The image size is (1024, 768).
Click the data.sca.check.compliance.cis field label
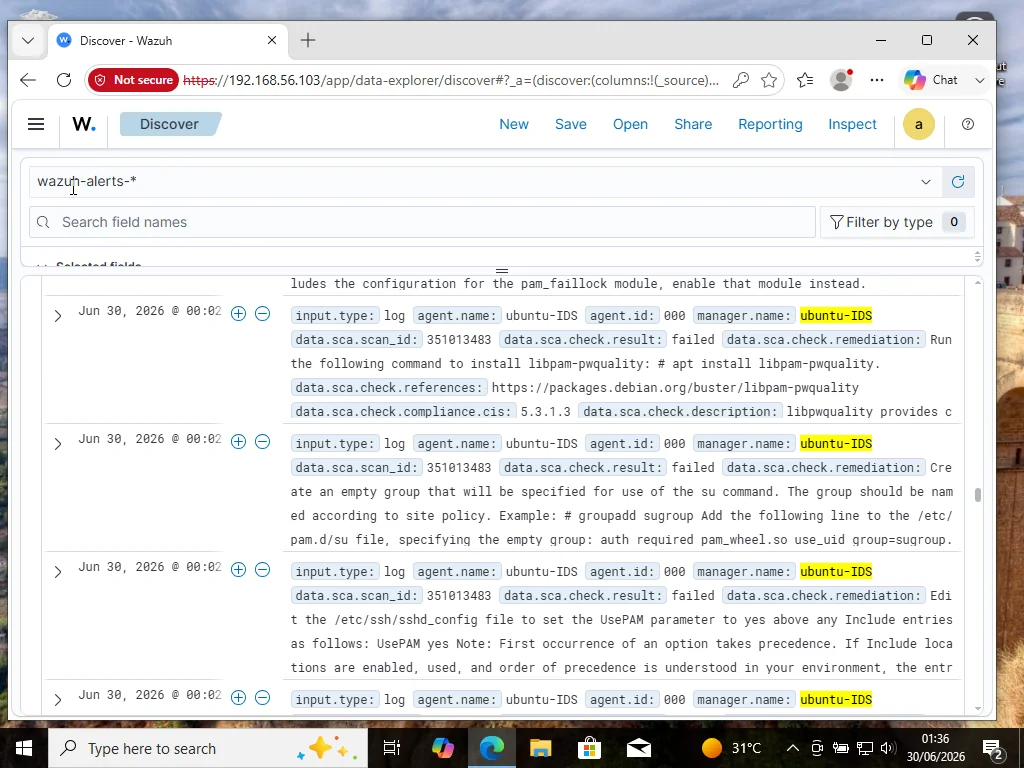pyautogui.click(x=403, y=411)
